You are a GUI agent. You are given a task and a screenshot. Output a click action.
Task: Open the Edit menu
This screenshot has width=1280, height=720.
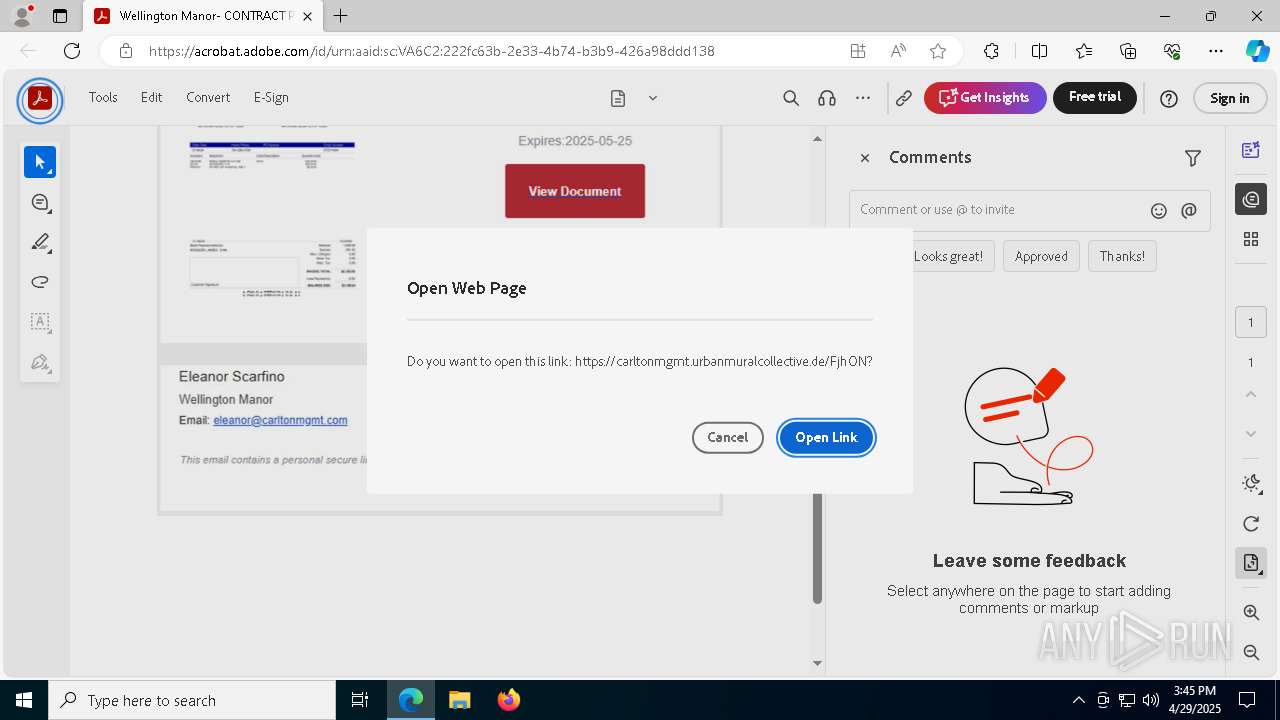[151, 97]
